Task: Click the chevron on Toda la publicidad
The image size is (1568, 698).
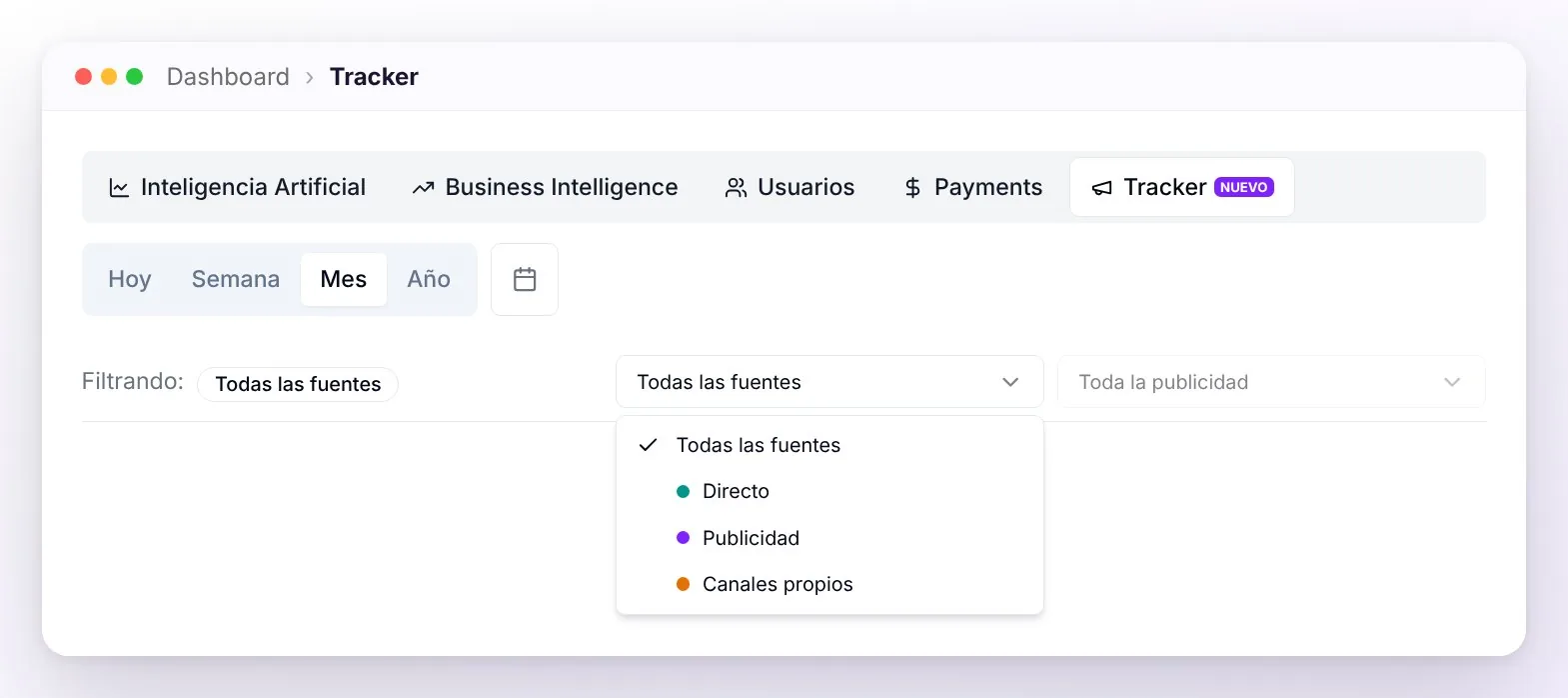Action: point(1452,382)
